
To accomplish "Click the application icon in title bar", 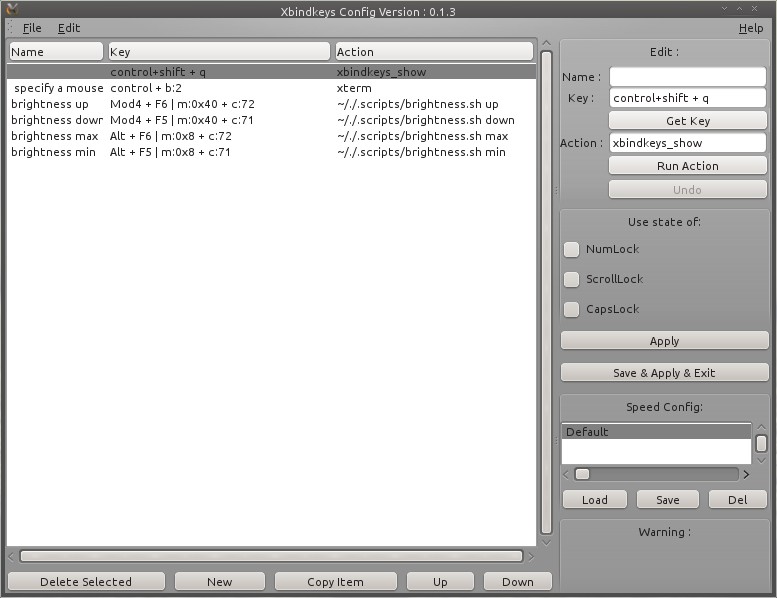I will click(12, 8).
